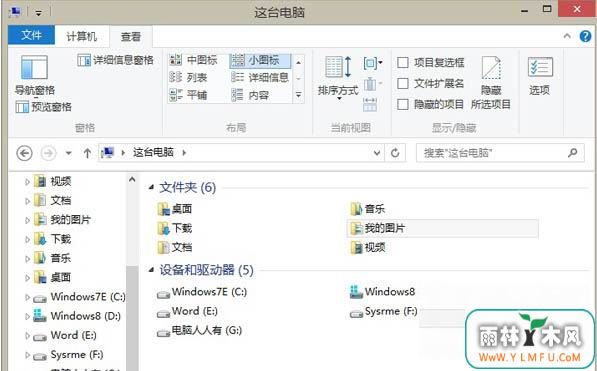Expand 文档 in the navigation tree
Screen dimensions: 597x371
pos(27,201)
